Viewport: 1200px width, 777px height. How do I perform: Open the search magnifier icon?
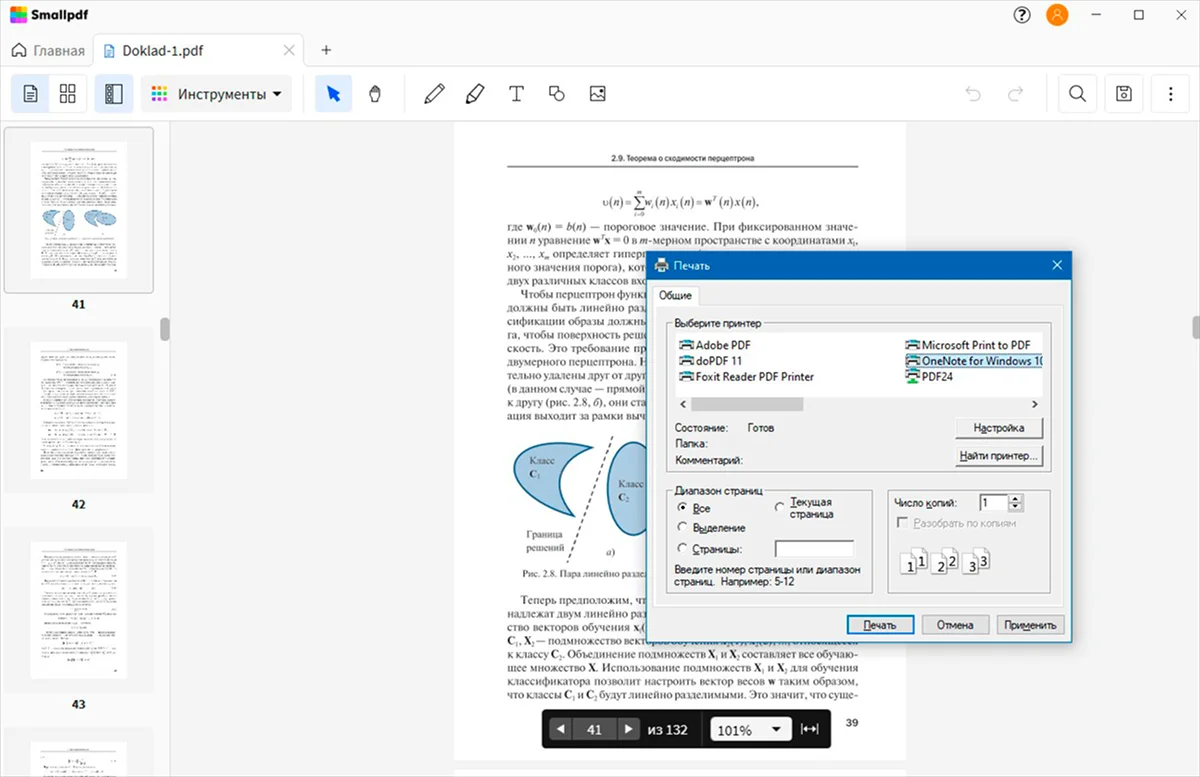pyautogui.click(x=1077, y=94)
